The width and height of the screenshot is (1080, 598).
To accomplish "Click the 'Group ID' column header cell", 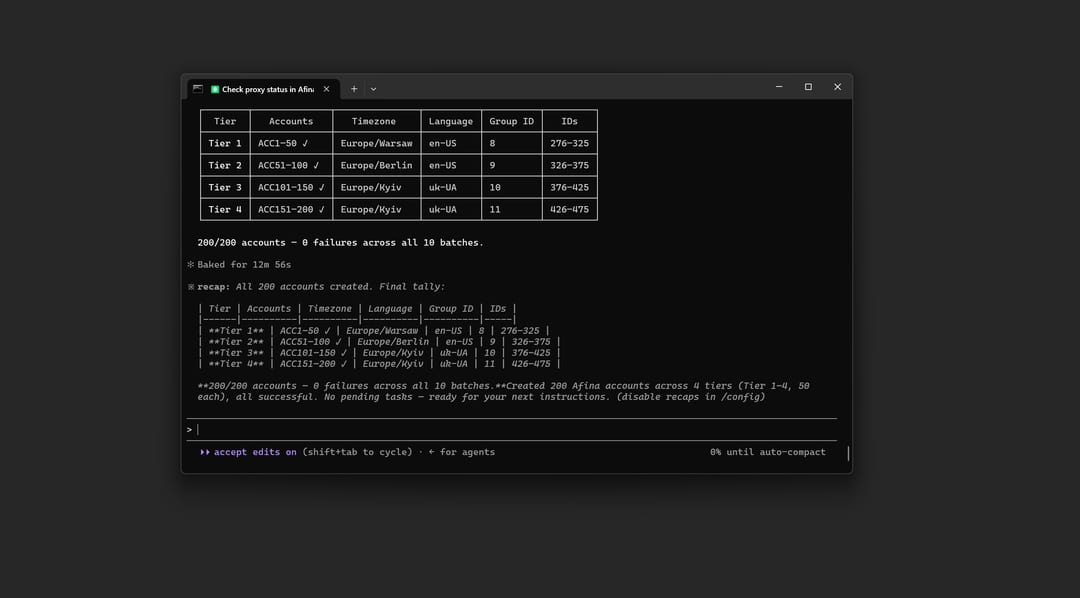I will tap(512, 121).
